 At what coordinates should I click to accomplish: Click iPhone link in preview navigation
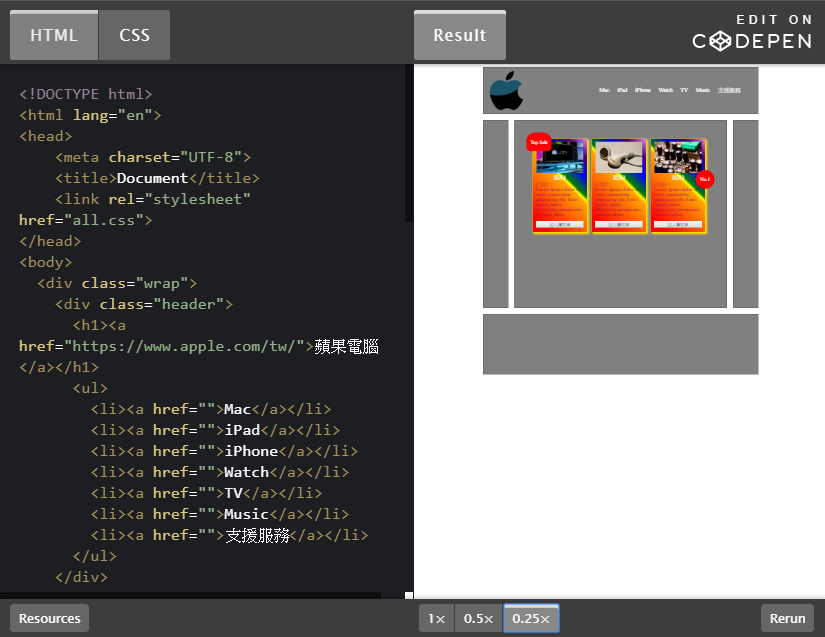click(642, 90)
